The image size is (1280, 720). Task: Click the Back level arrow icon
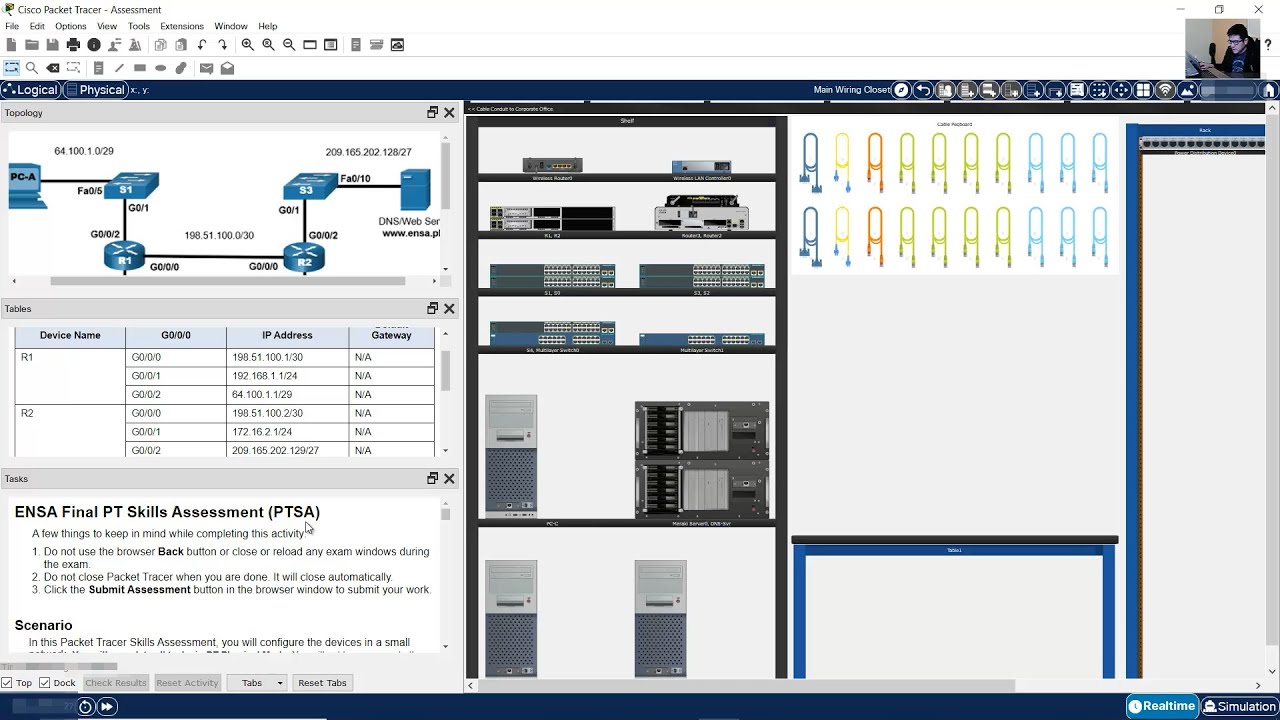[923, 90]
